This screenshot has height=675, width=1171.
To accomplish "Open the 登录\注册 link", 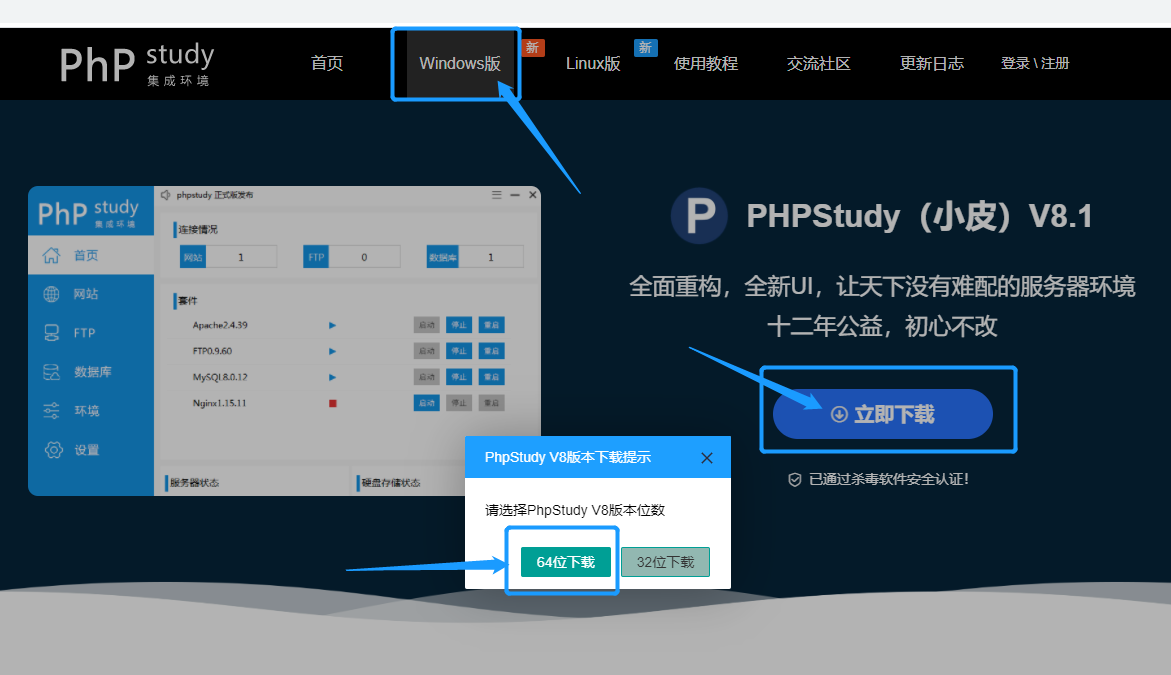I will (1035, 63).
